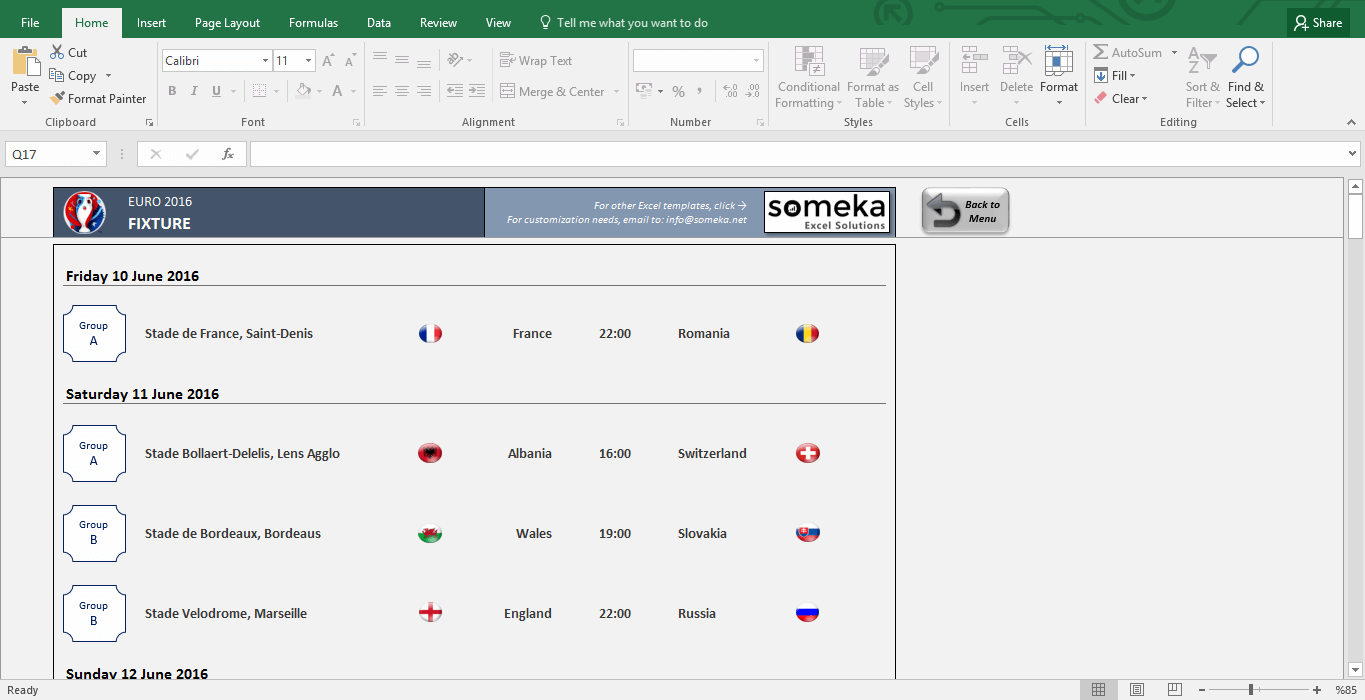Click the Cut scissors icon
This screenshot has width=1365, height=700.
(x=56, y=53)
